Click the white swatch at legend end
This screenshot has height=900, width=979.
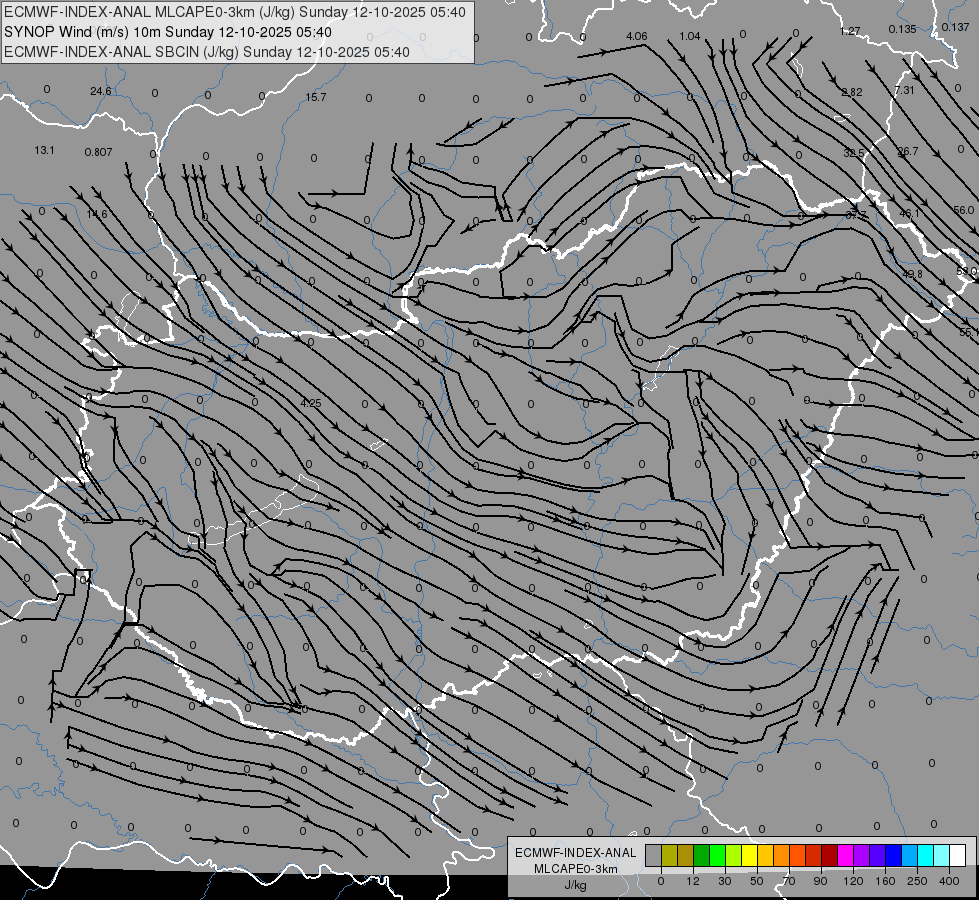[958, 855]
